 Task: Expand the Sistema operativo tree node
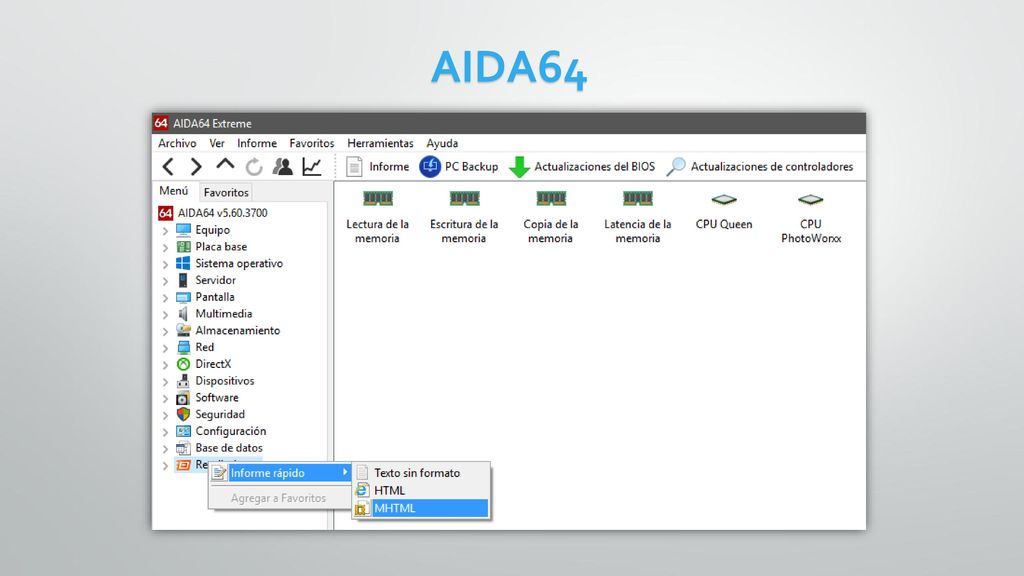165,264
